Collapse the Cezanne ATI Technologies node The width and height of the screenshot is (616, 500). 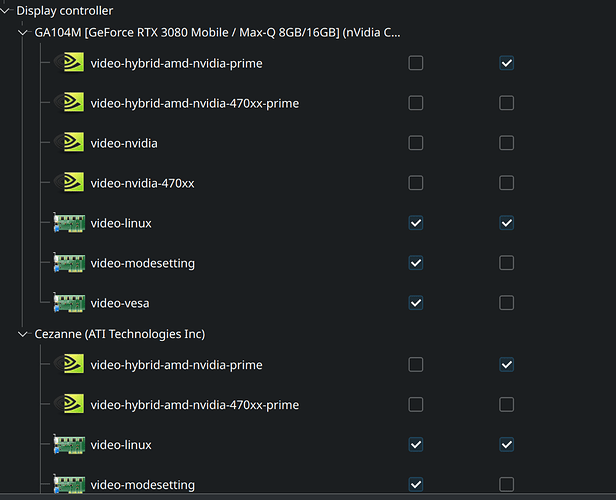pyautogui.click(x=23, y=334)
